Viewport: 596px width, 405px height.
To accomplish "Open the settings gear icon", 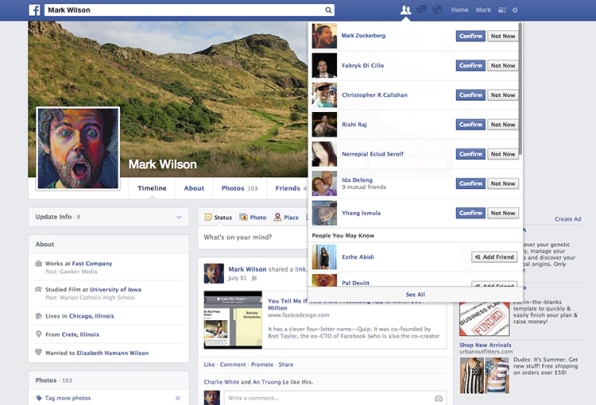I will tap(515, 10).
